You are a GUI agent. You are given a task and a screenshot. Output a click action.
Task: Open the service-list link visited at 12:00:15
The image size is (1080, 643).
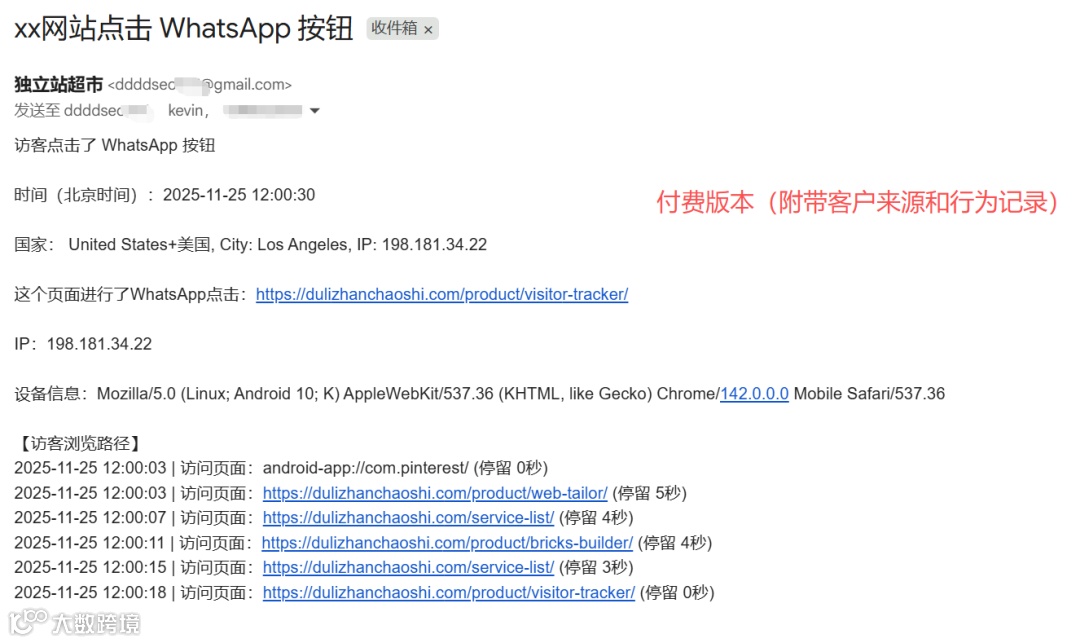408,567
